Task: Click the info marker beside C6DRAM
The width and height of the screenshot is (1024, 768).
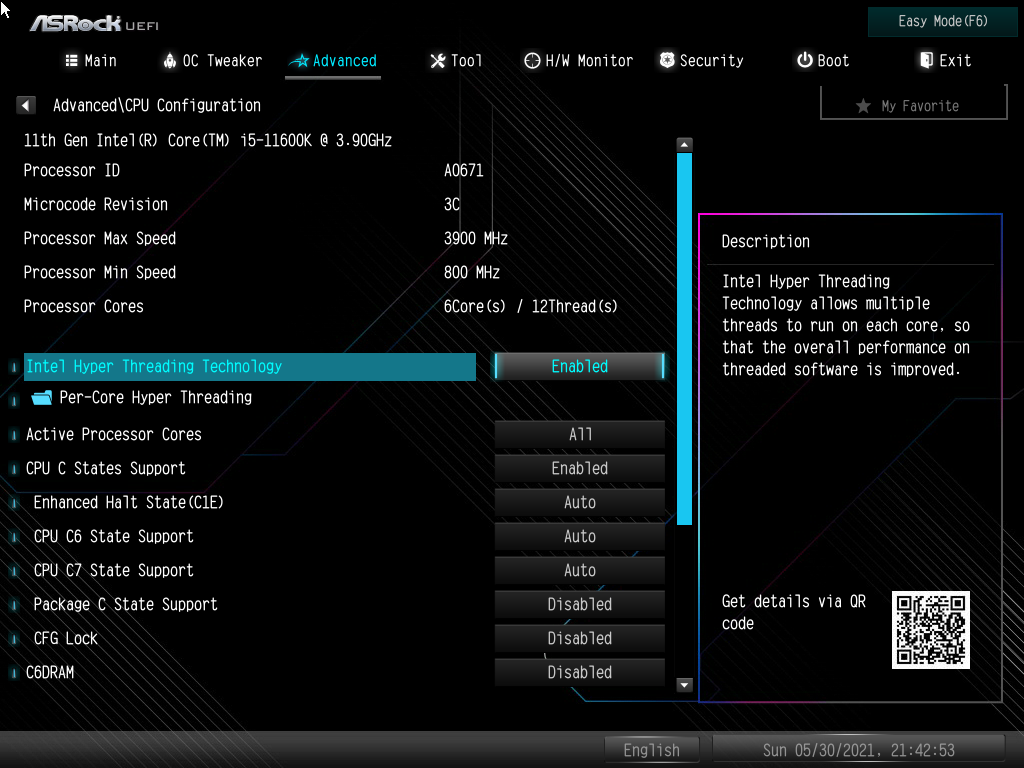Action: [14, 673]
